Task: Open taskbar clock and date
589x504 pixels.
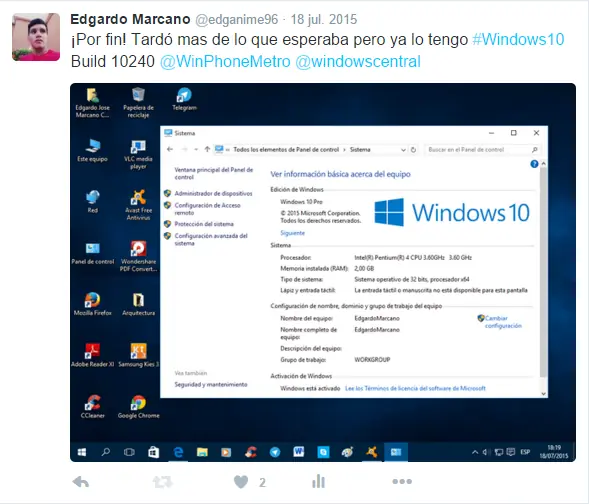Action: pos(554,452)
